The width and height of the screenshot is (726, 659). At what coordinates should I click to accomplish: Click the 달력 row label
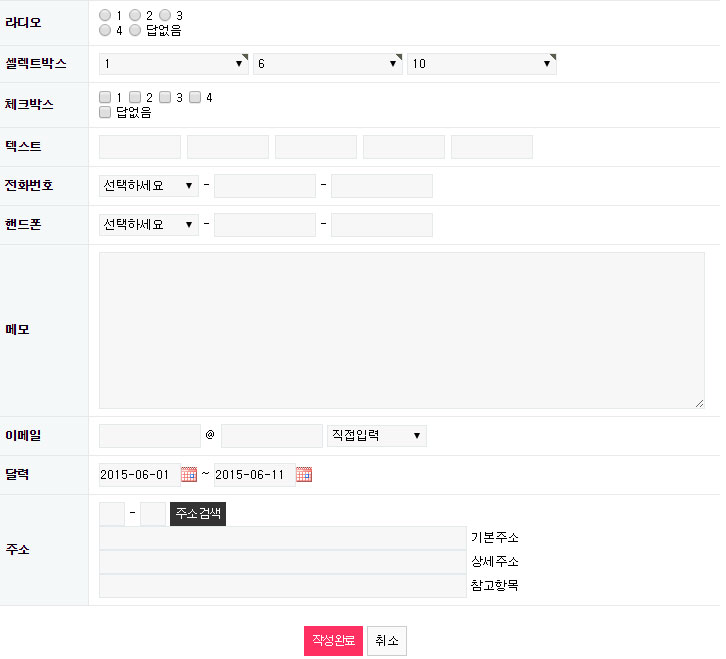click(17, 474)
